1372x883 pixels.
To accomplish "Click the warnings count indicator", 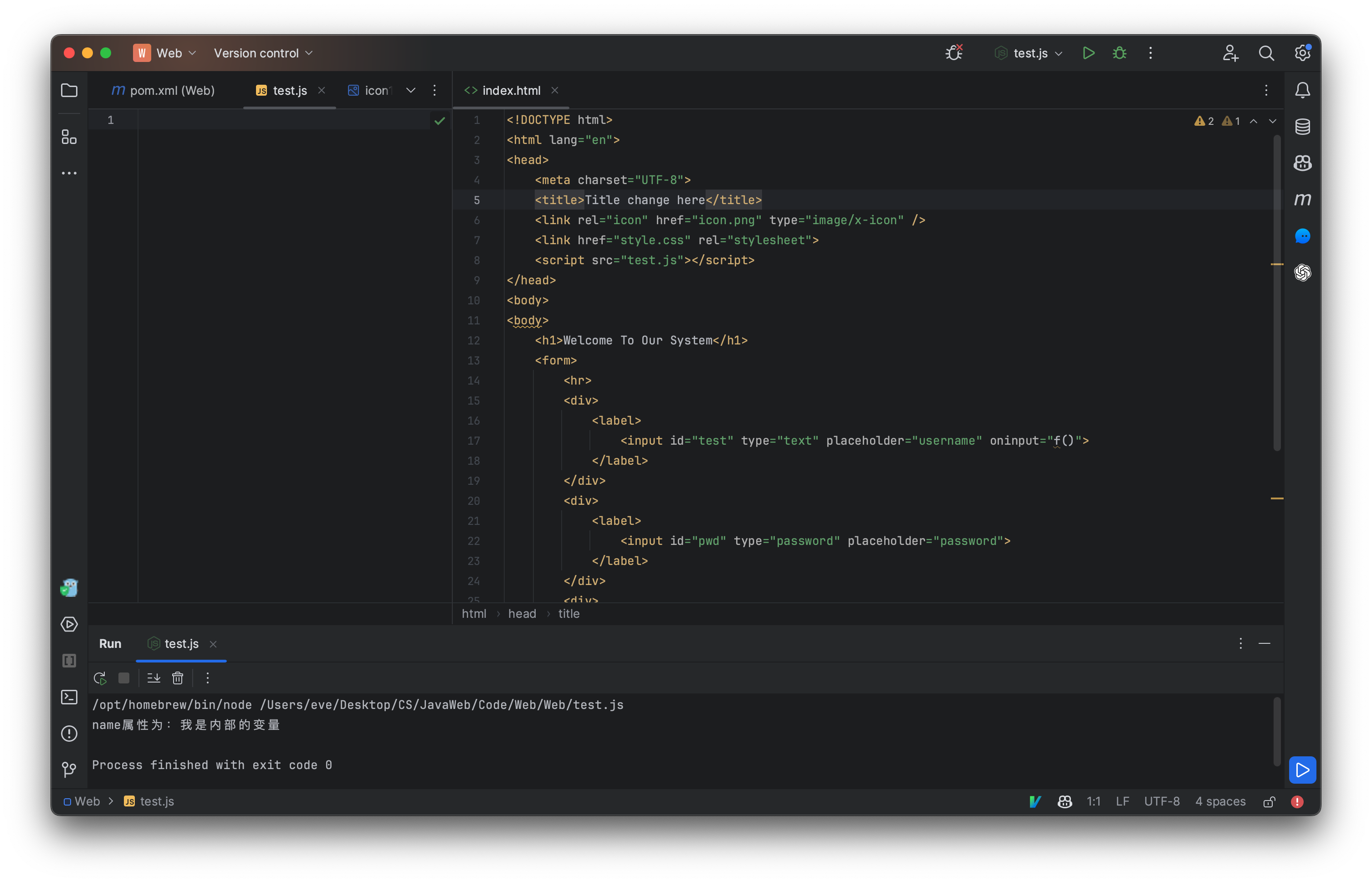I will click(1217, 121).
